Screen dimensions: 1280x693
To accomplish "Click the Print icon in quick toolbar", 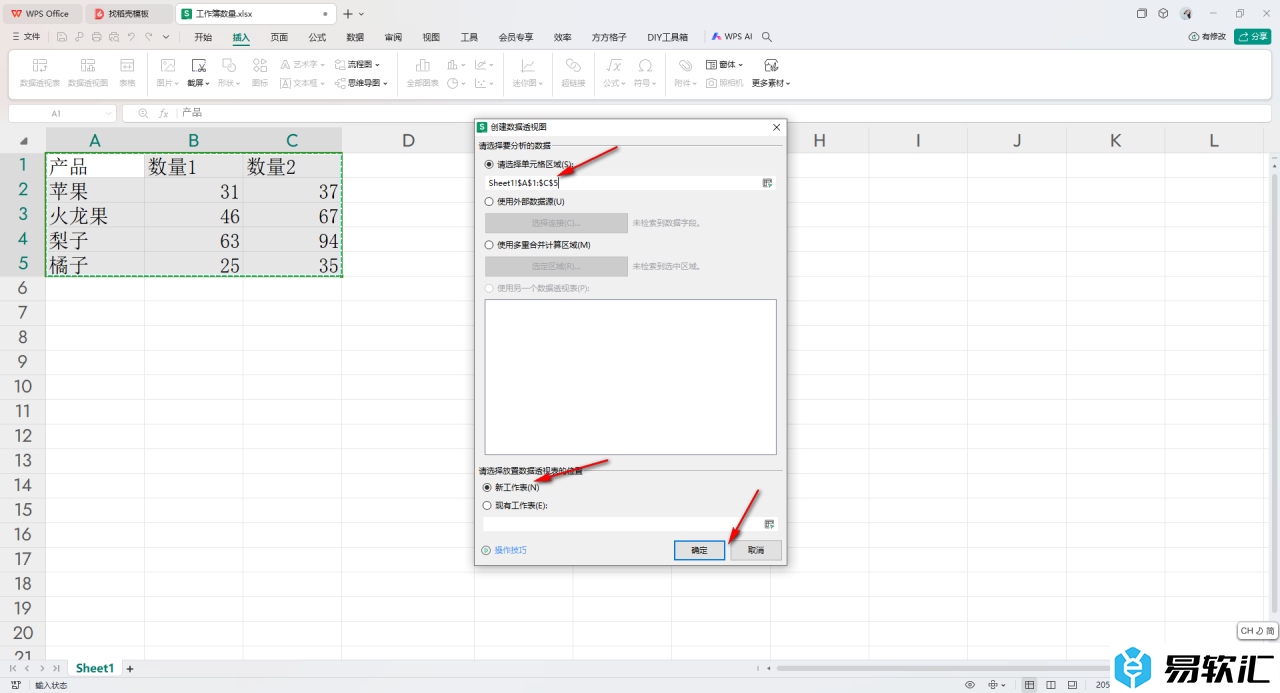I will pos(96,37).
